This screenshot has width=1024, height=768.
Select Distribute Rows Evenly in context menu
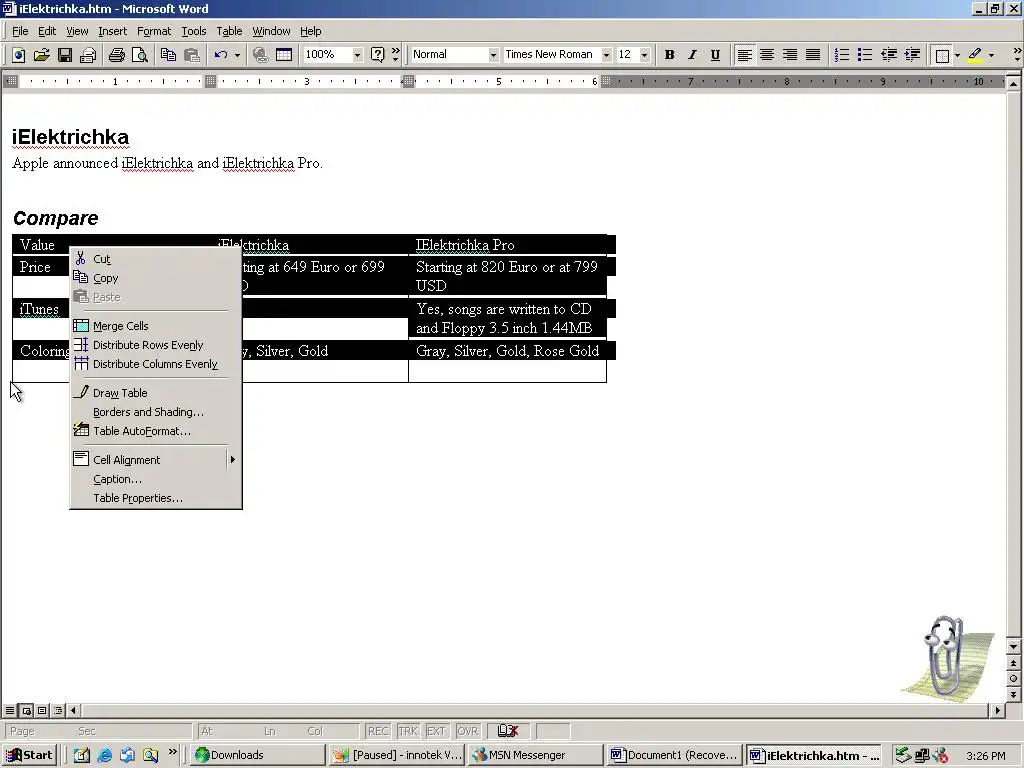click(155, 345)
